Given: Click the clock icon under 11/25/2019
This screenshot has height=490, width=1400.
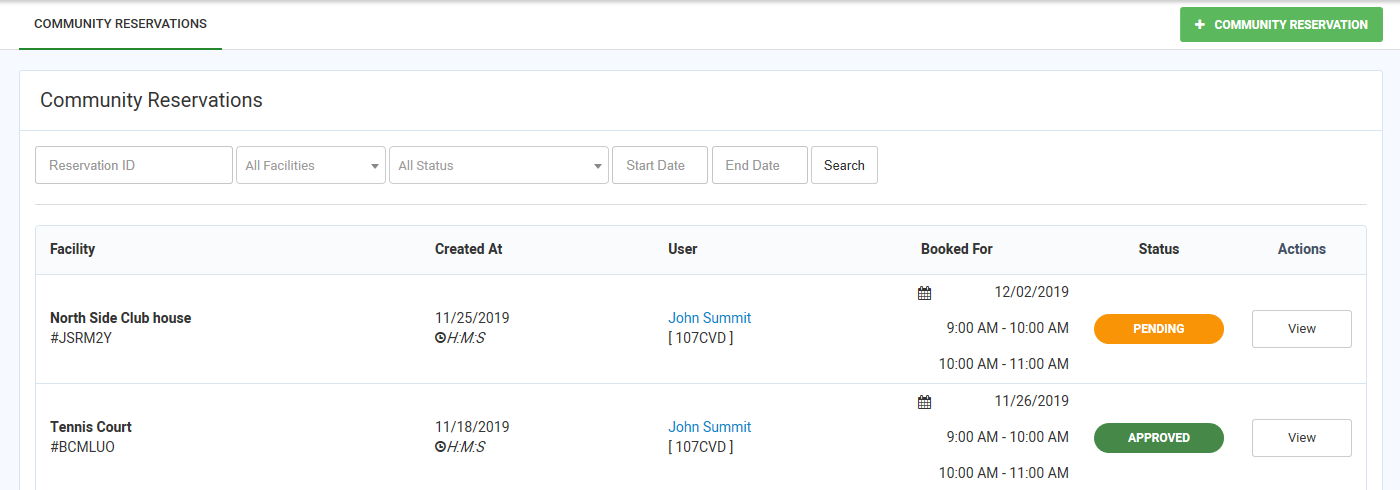Looking at the screenshot, I should pyautogui.click(x=440, y=338).
